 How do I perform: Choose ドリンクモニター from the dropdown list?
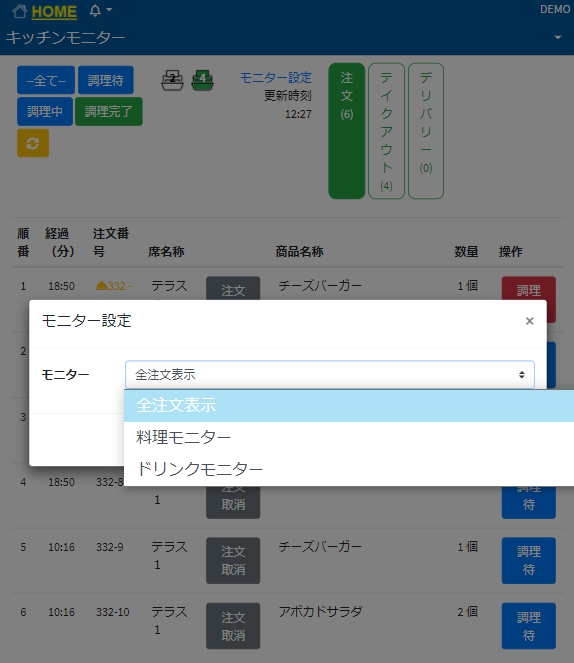349,469
